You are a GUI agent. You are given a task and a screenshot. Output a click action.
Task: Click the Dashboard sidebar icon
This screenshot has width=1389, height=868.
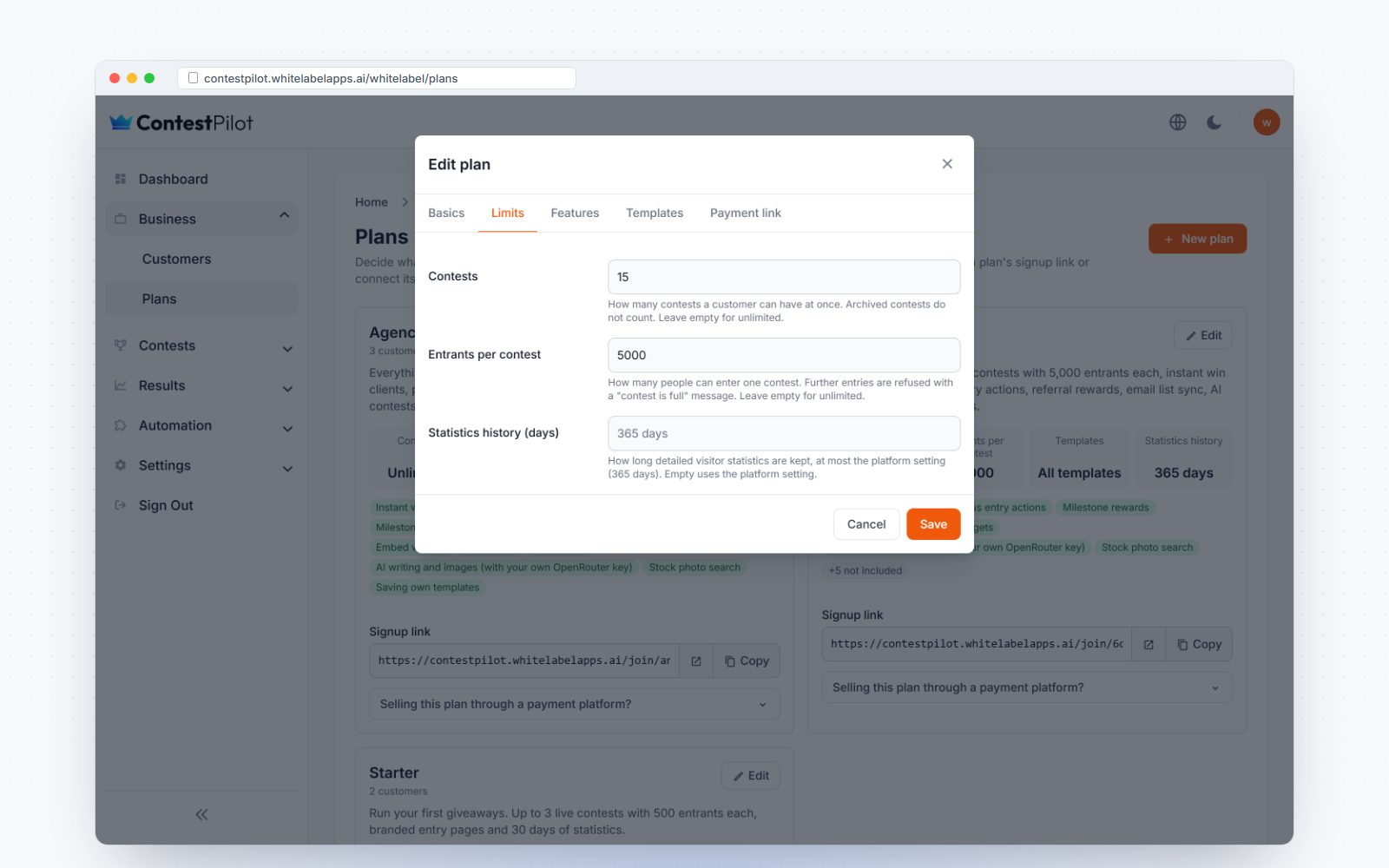(x=121, y=179)
